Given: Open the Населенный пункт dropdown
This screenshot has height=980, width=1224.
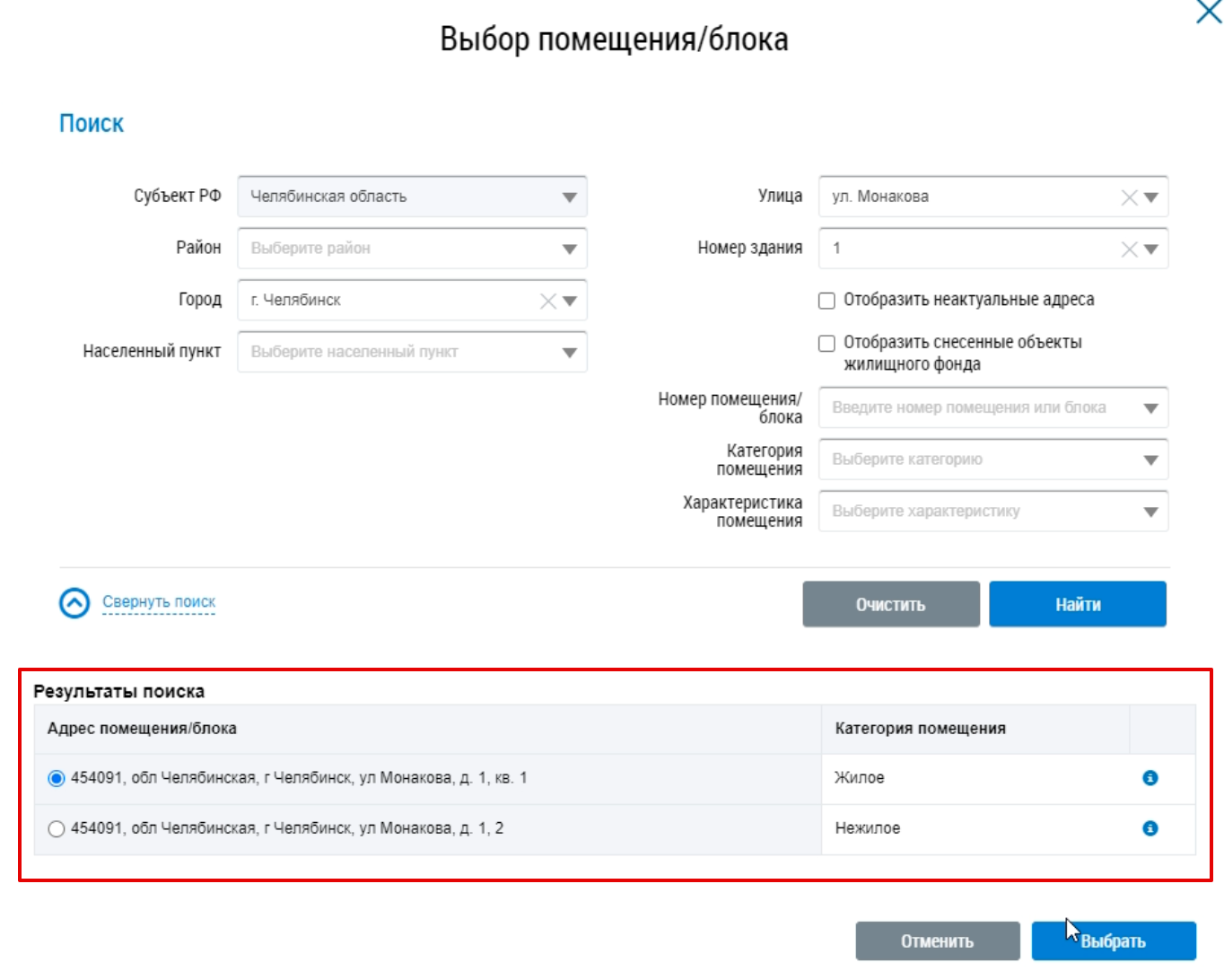Looking at the screenshot, I should coord(569,354).
